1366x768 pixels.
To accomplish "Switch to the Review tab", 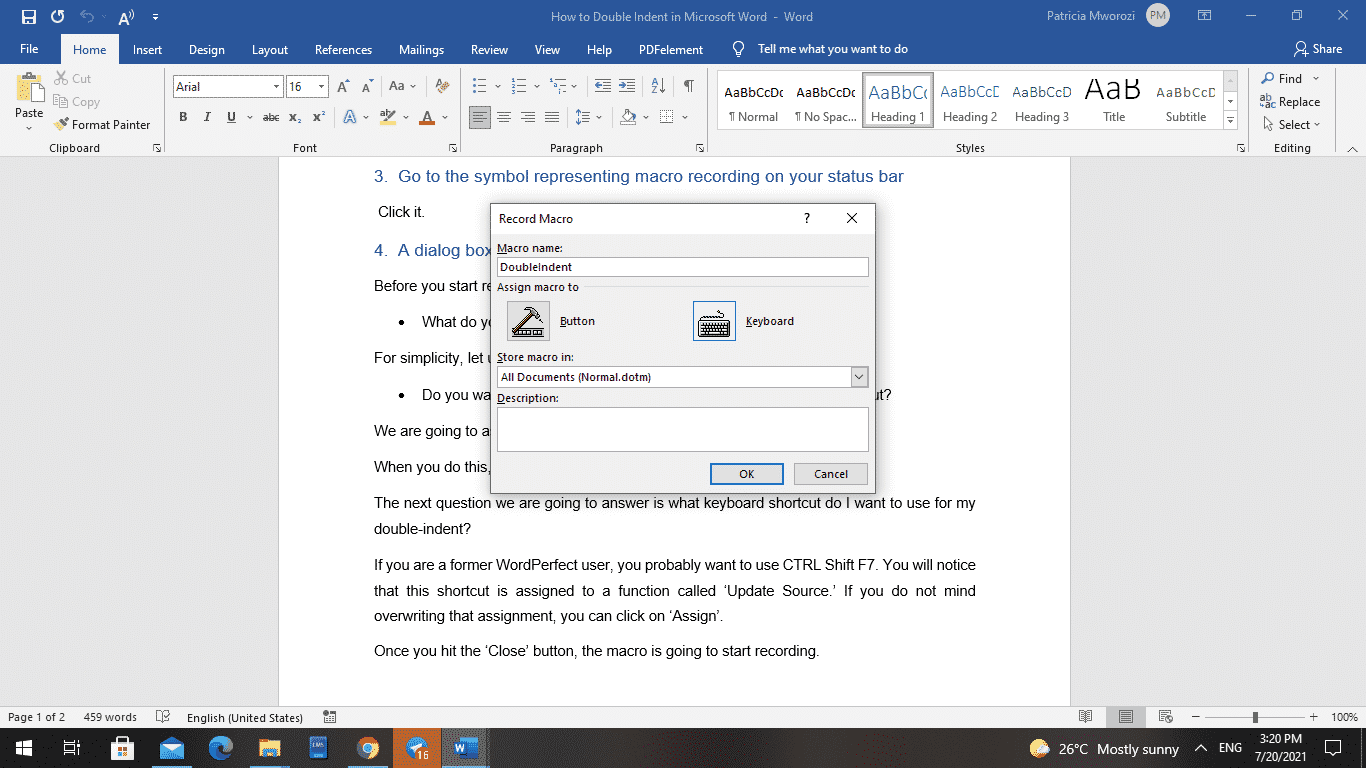I will (490, 50).
